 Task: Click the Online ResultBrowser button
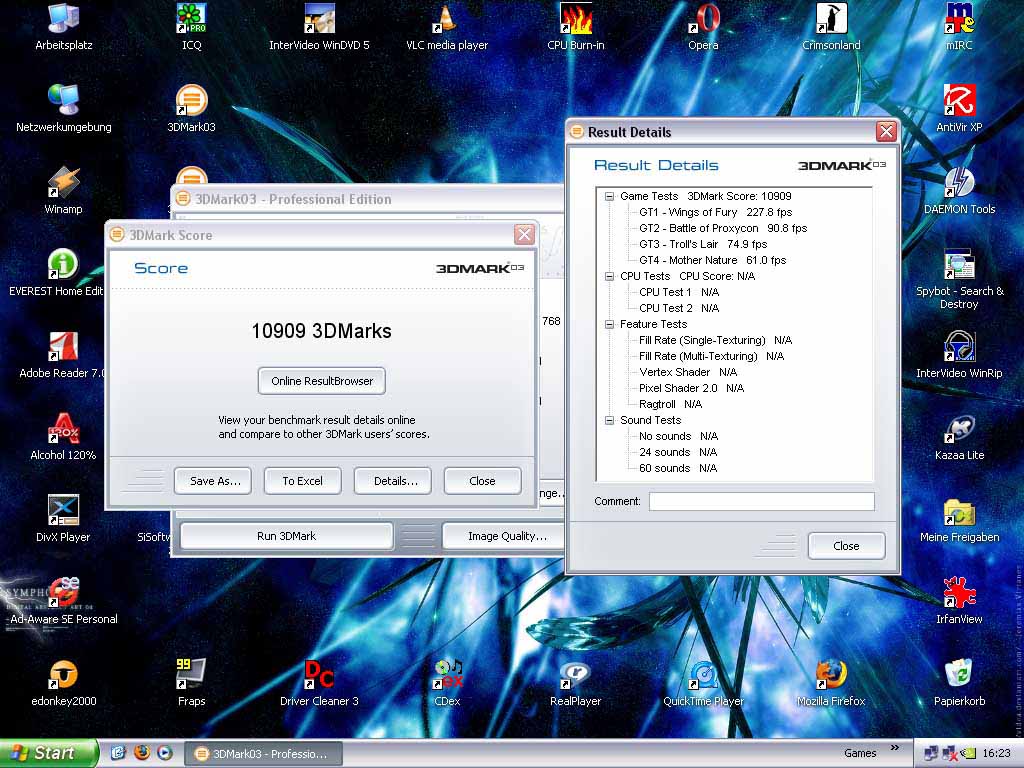tap(322, 381)
